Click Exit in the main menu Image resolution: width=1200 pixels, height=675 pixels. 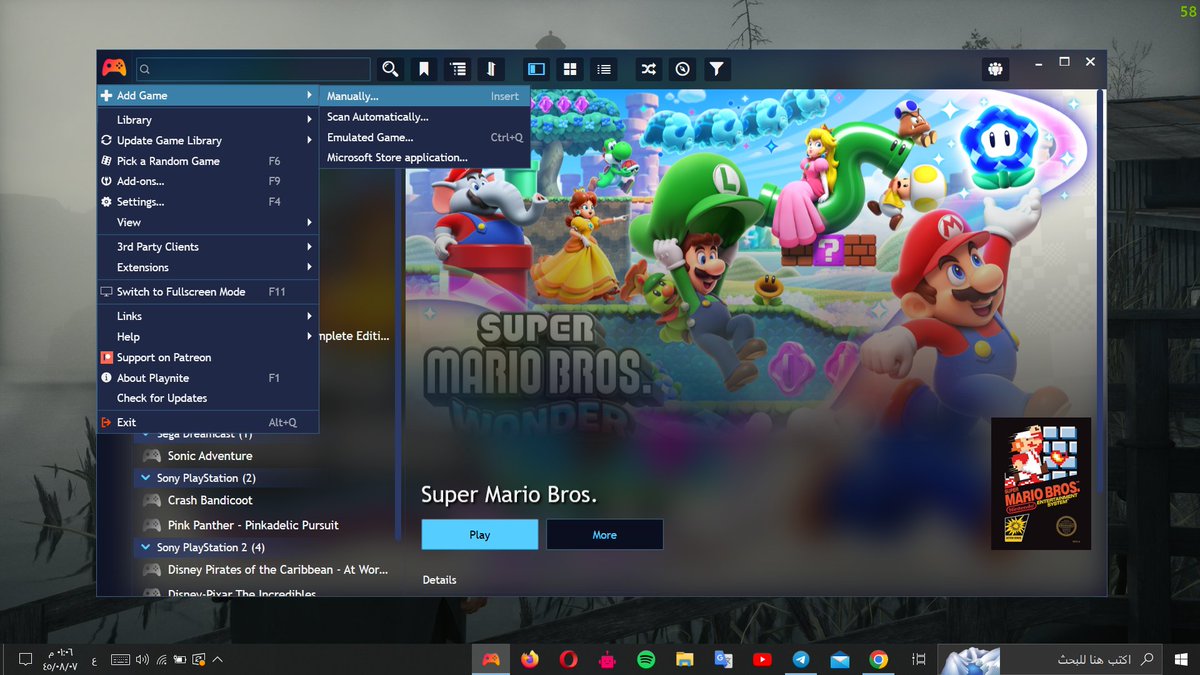(x=208, y=422)
